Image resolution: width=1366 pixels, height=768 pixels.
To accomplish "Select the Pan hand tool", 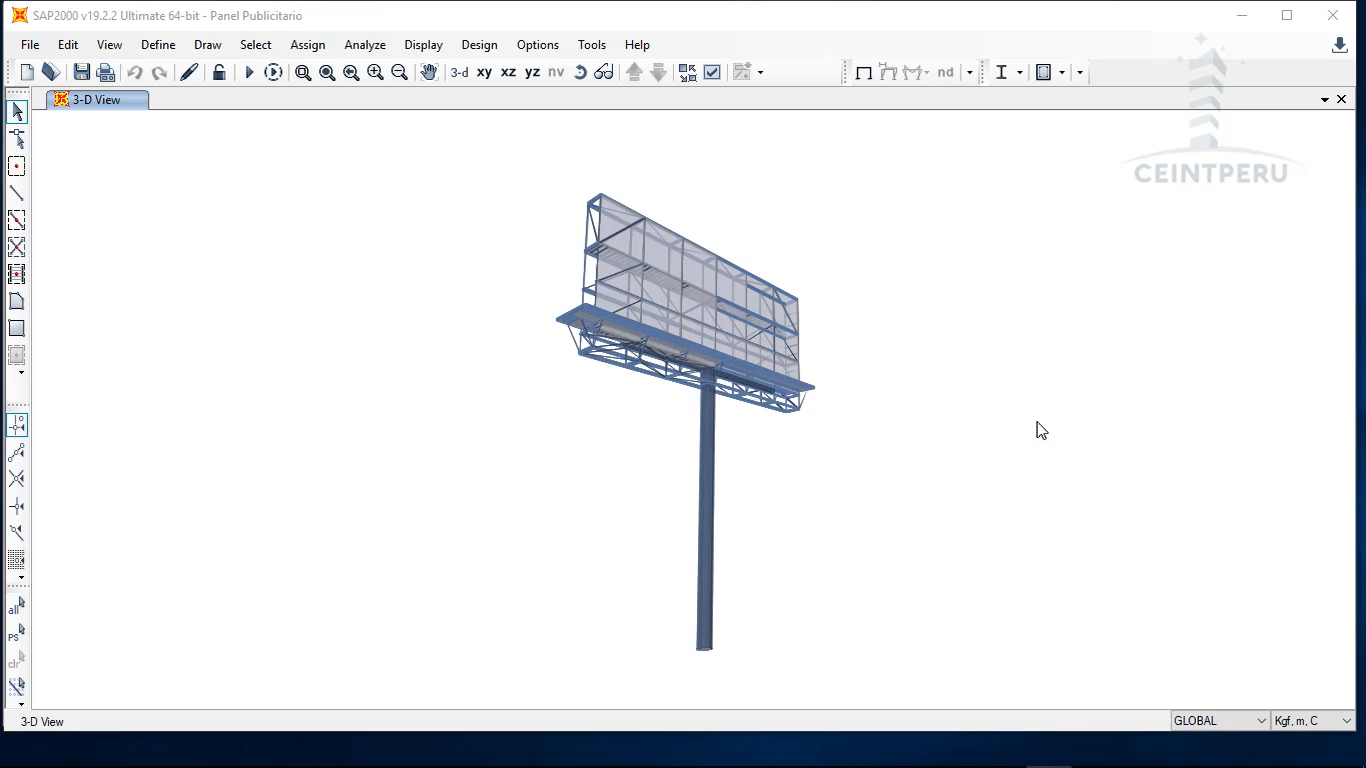I will coord(429,72).
